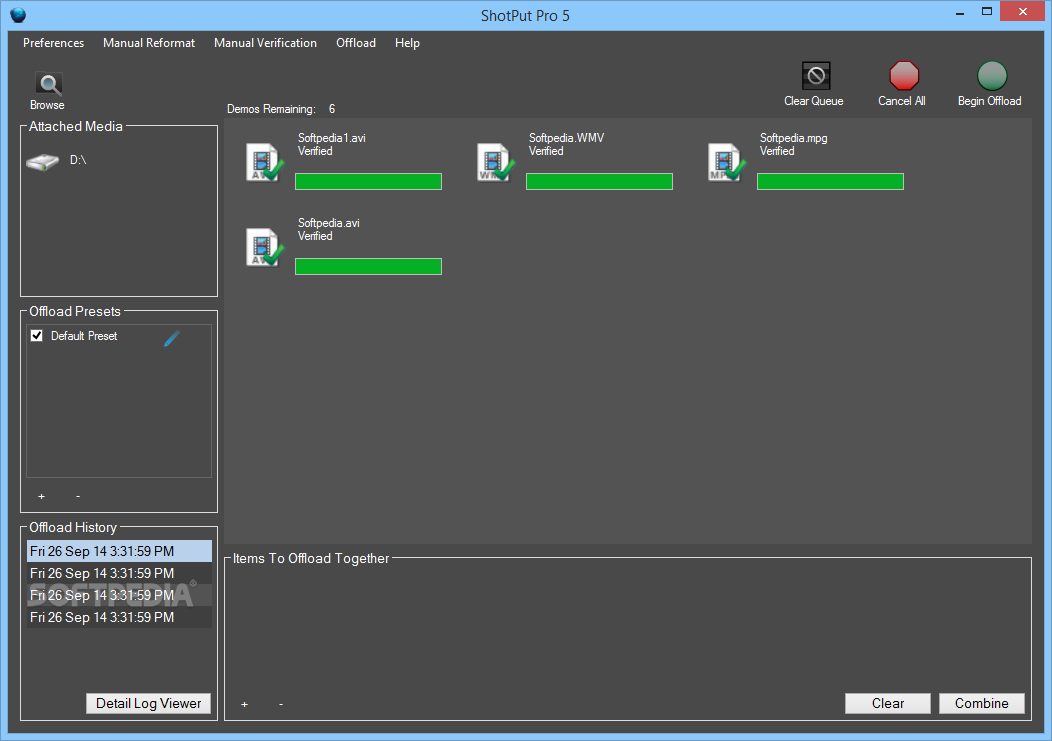The width and height of the screenshot is (1052, 741).
Task: Select second Offload History entry
Action: coord(119,573)
